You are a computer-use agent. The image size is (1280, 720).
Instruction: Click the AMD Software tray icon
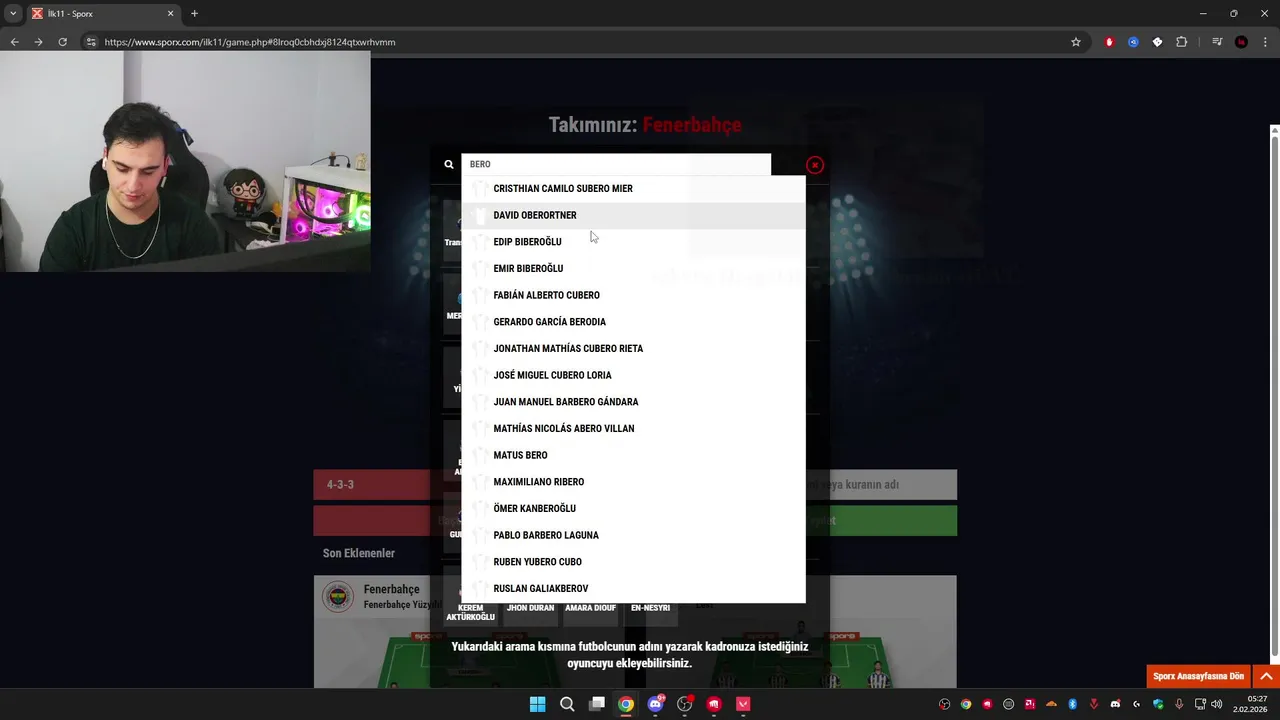coord(1030,704)
